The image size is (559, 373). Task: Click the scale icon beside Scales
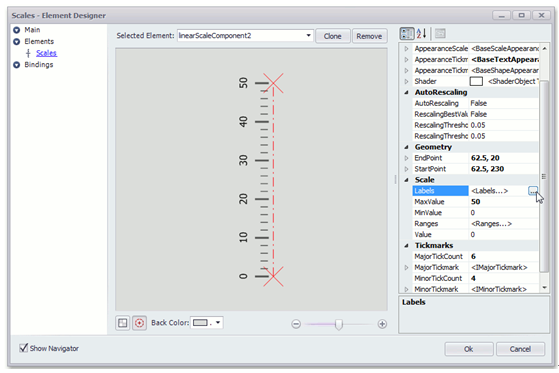click(28, 53)
